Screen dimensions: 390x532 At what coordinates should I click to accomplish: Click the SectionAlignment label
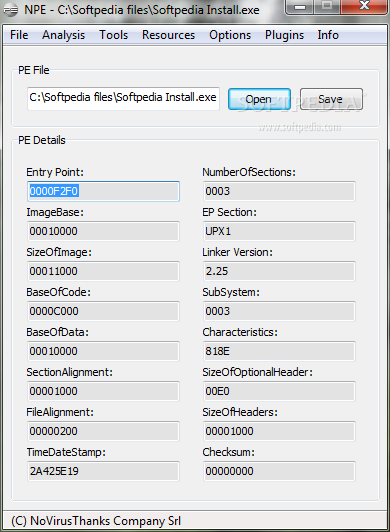(x=70, y=373)
